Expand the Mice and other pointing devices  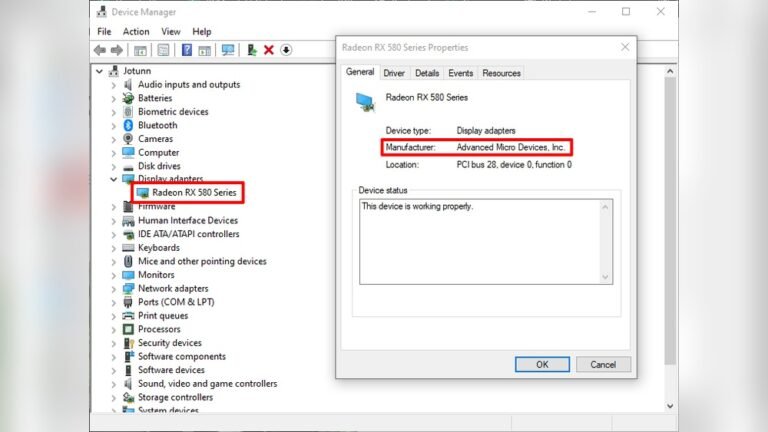coord(114,262)
